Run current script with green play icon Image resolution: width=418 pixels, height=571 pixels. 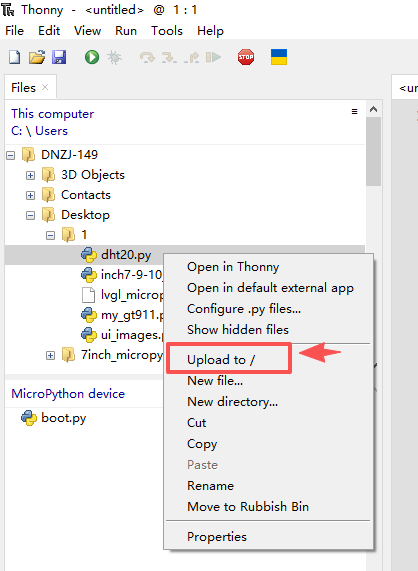92,57
